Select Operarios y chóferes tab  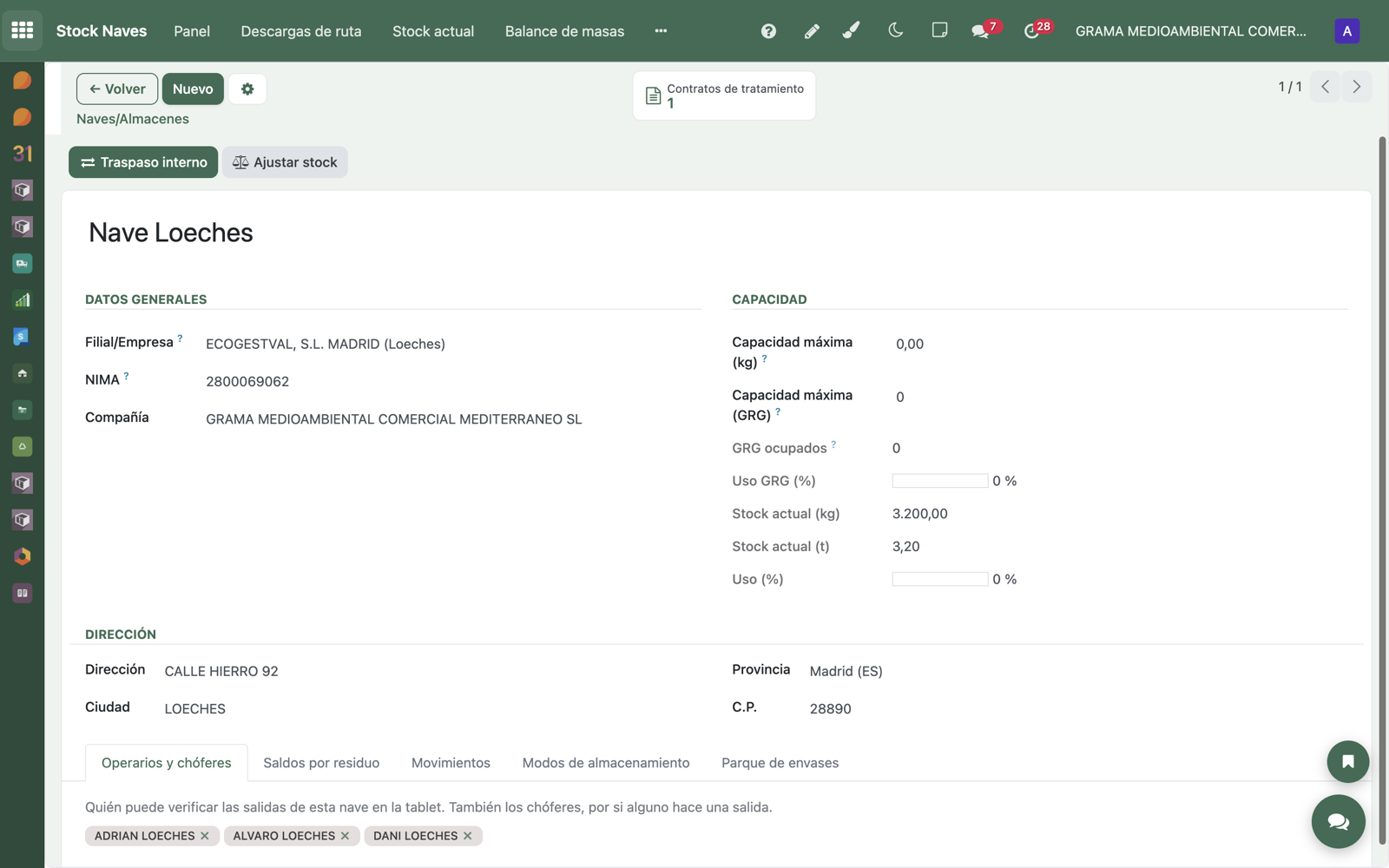click(167, 763)
